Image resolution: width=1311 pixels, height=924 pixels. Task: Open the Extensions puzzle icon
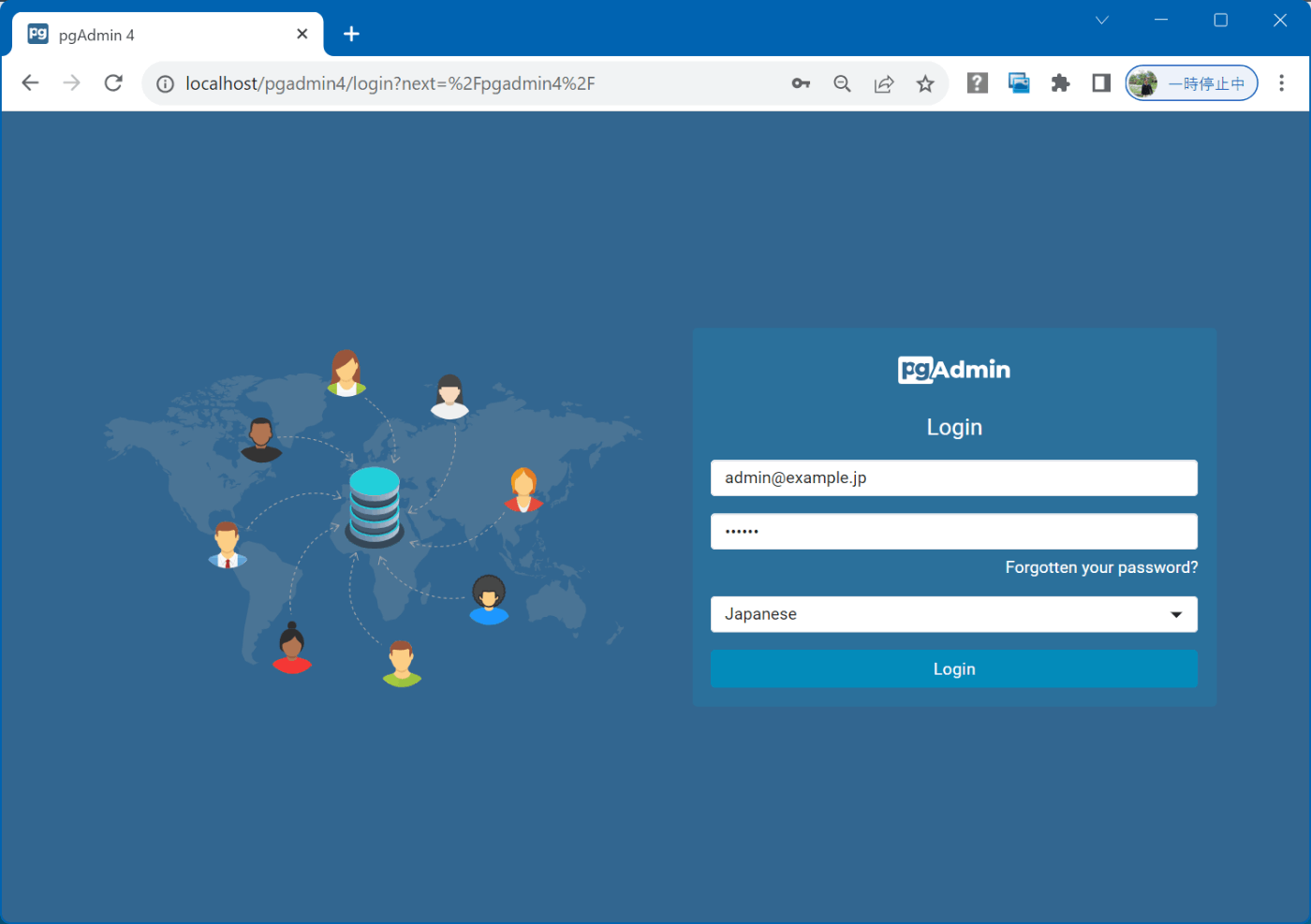tap(1060, 83)
